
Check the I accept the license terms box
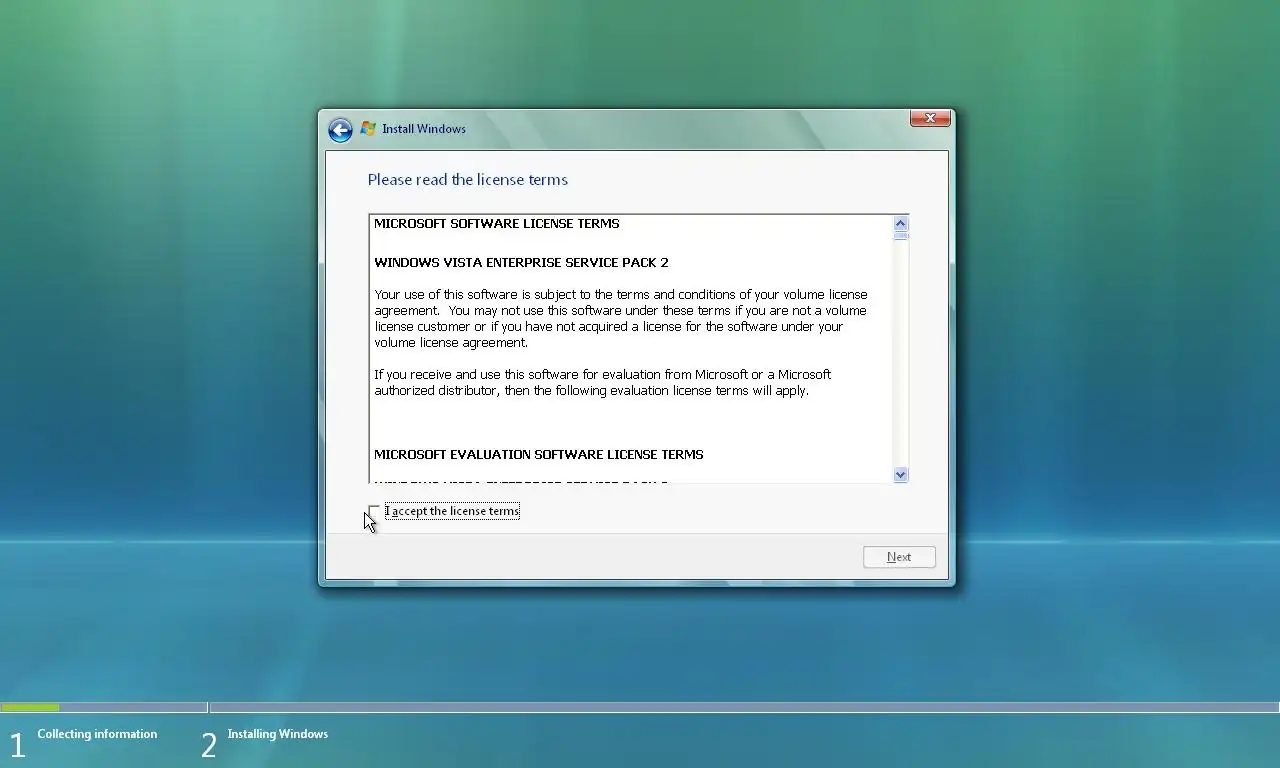375,511
